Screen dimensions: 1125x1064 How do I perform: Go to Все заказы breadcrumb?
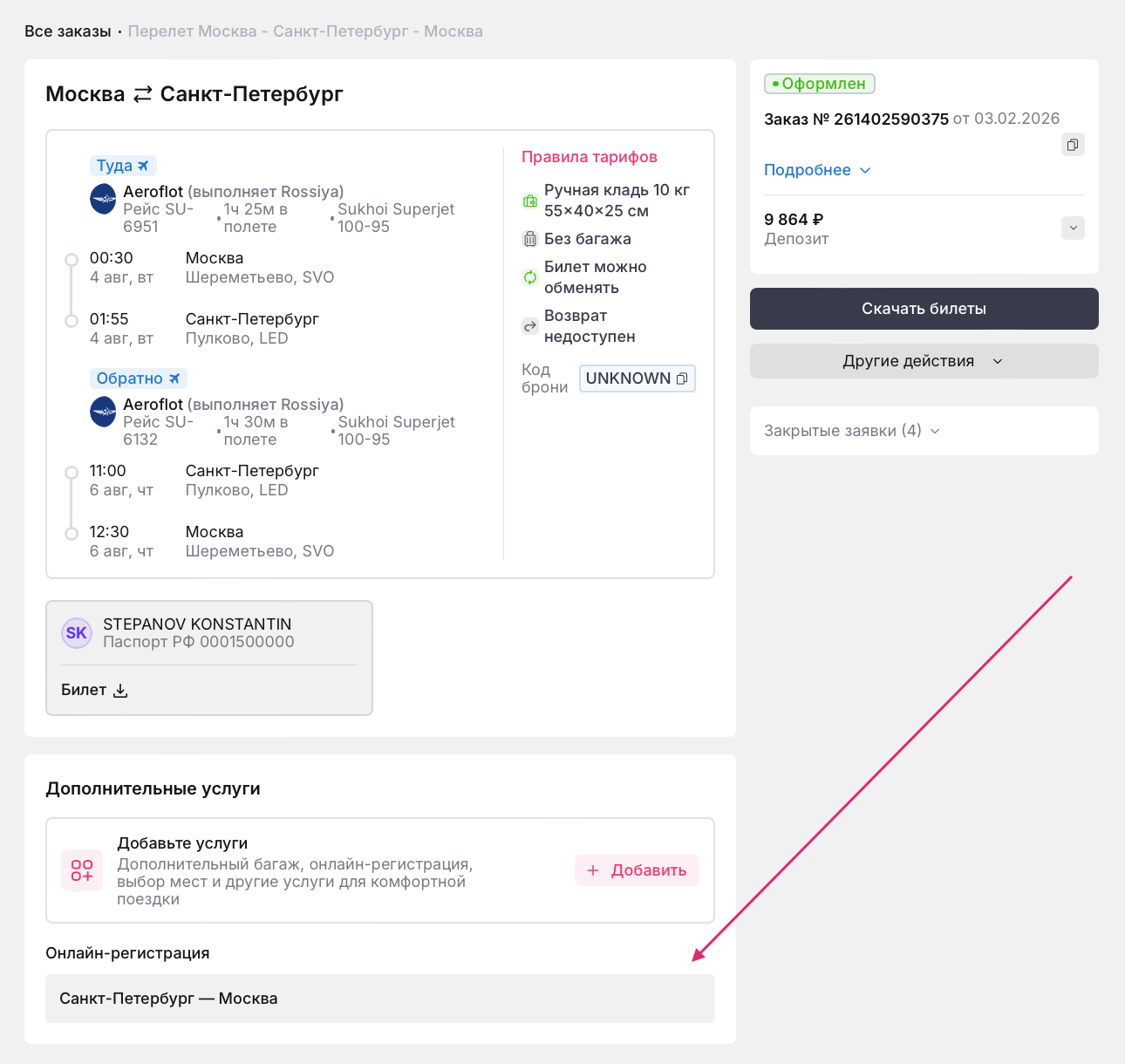(68, 31)
